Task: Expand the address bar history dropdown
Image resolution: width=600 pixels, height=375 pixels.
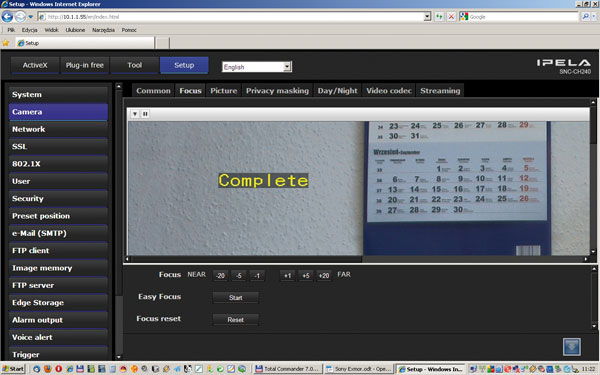Action: click(x=427, y=16)
